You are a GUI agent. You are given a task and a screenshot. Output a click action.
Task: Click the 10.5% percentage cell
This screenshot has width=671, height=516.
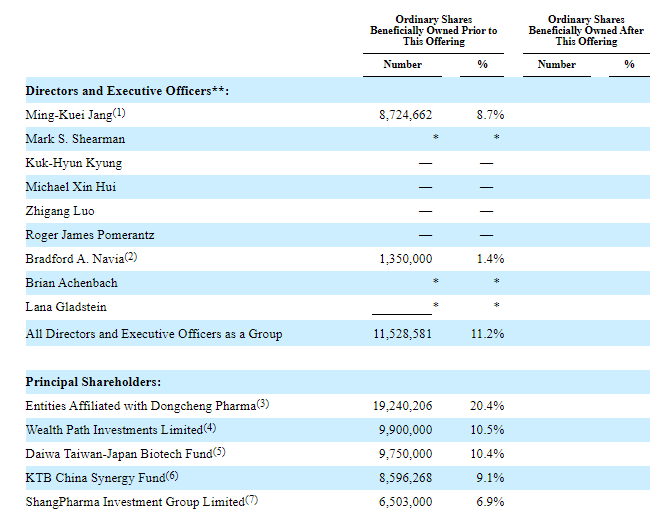tap(487, 430)
